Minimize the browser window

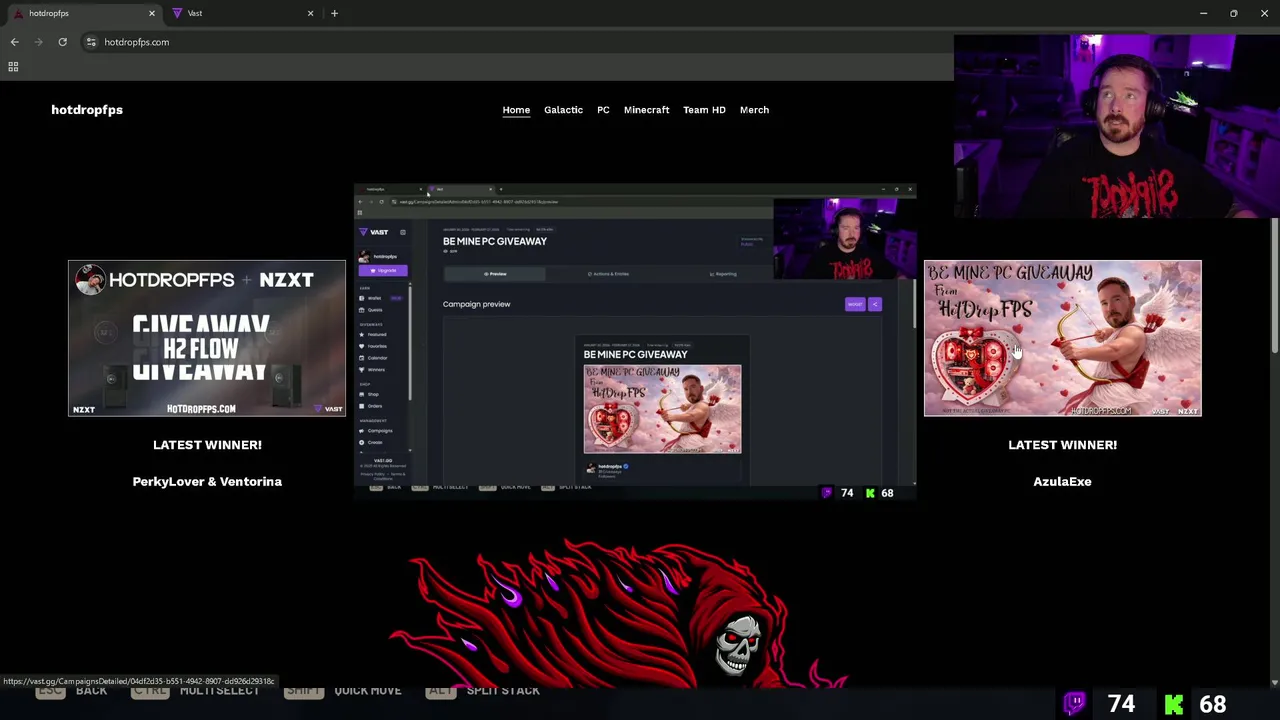[x=1203, y=13]
